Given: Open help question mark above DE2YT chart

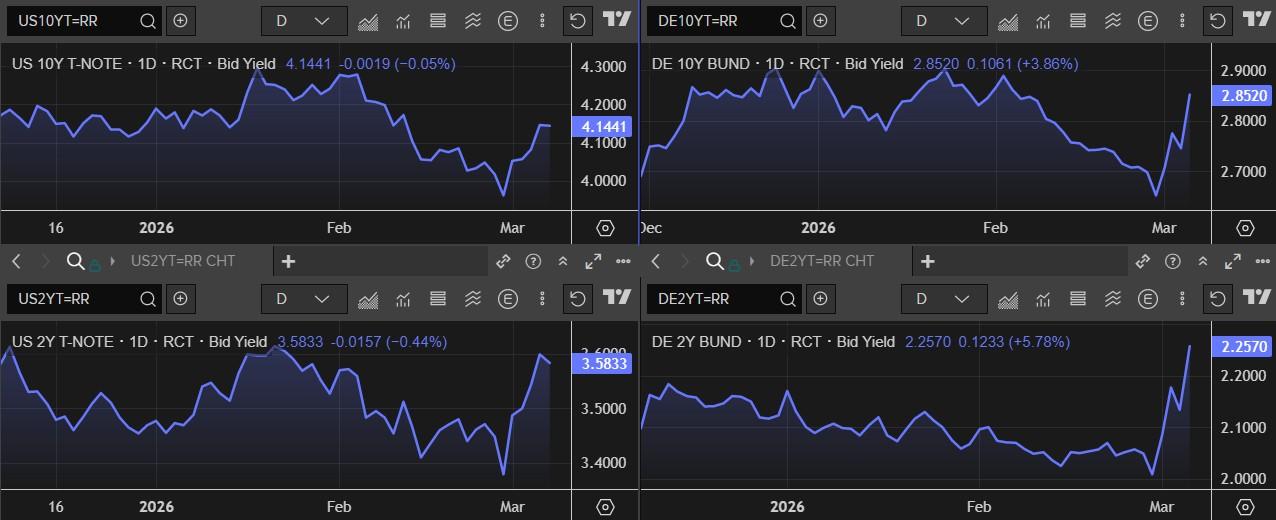Looking at the screenshot, I should coord(1172,261).
